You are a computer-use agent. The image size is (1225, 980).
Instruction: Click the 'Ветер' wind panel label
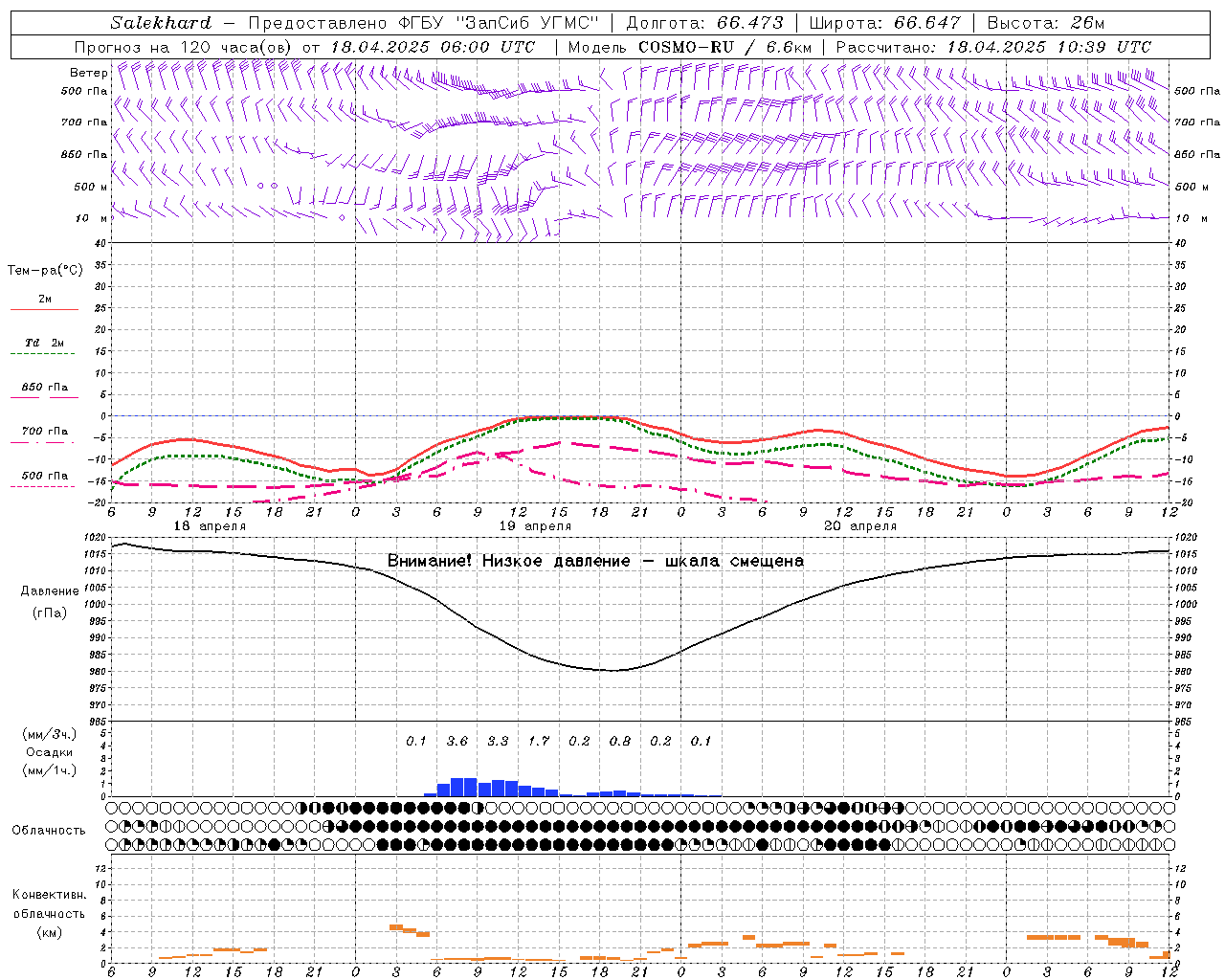89,73
